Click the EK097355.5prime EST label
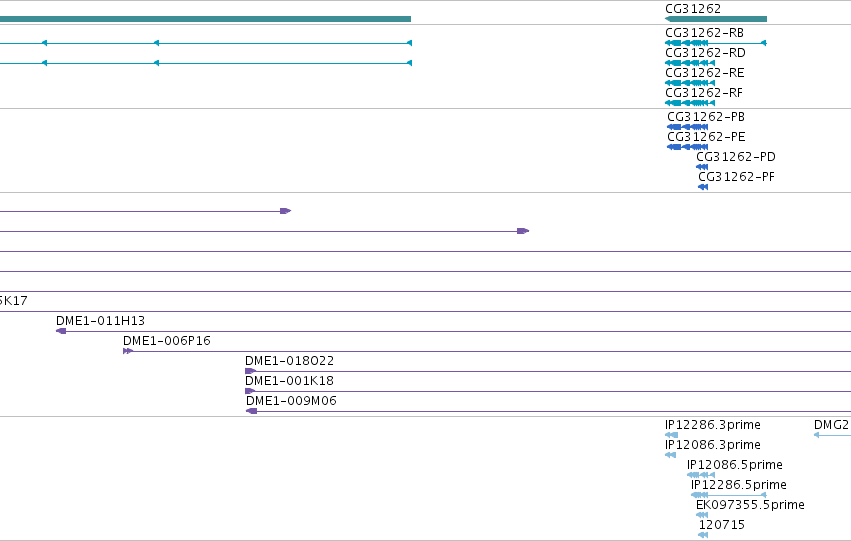This screenshot has width=851, height=541. pyautogui.click(x=750, y=505)
